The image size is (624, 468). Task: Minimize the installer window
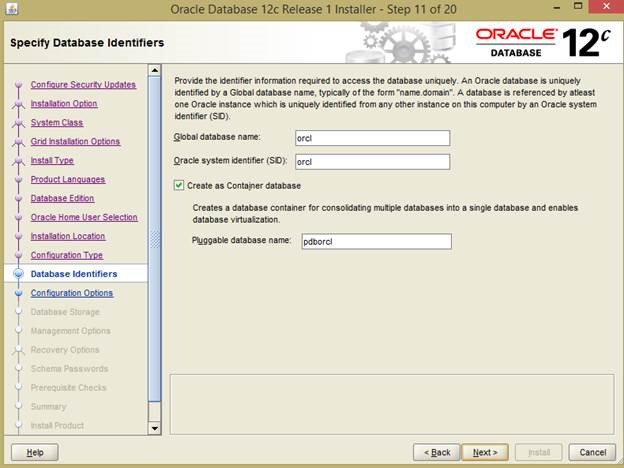pyautogui.click(x=557, y=7)
